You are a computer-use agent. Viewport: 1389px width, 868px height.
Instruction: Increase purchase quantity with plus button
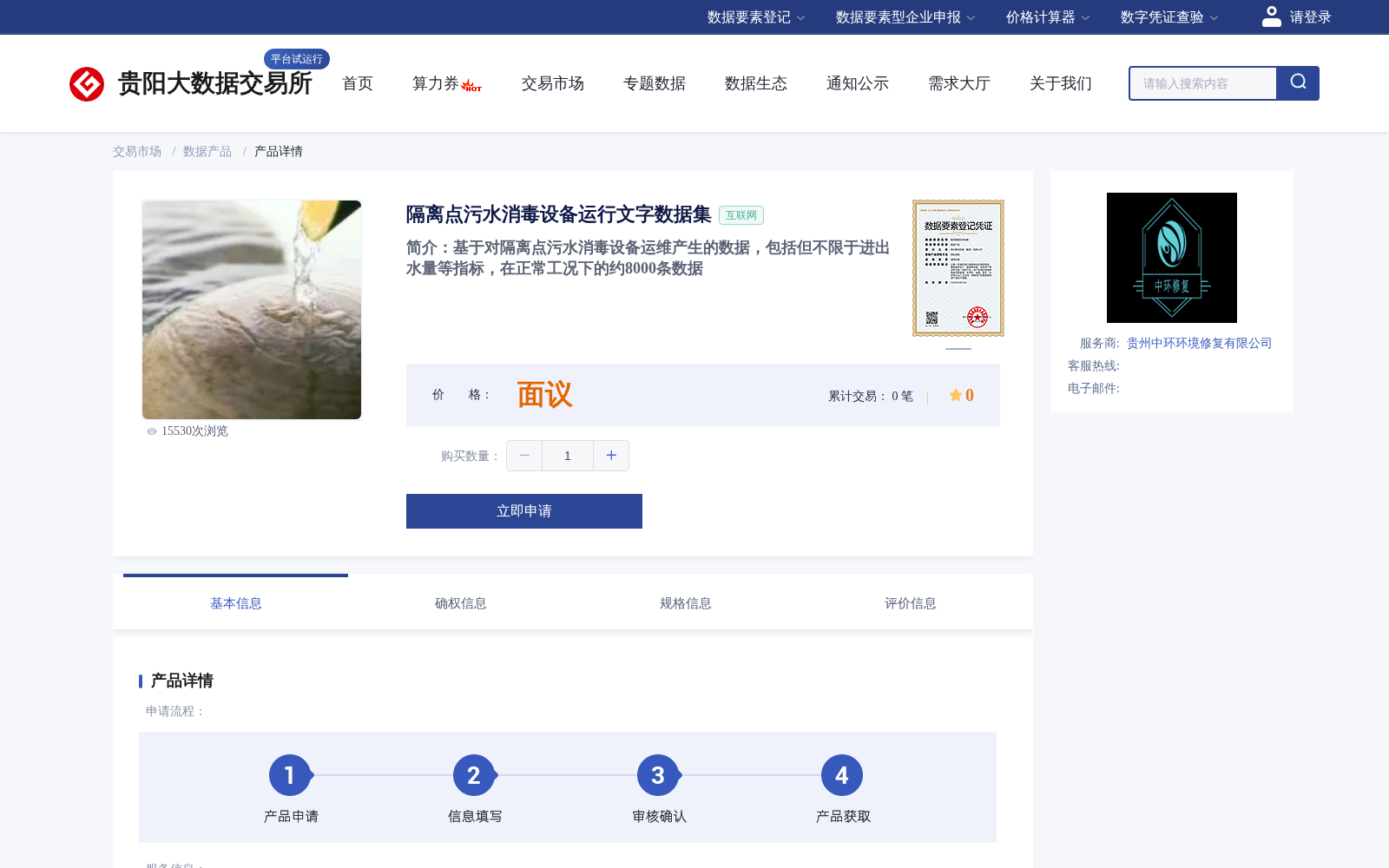pyautogui.click(x=611, y=456)
